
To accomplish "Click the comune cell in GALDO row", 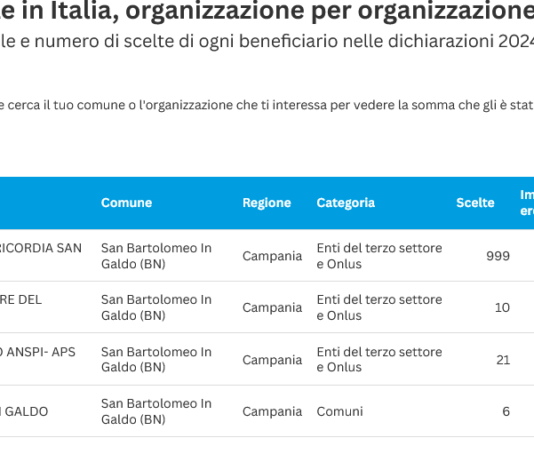I will coord(156,412).
